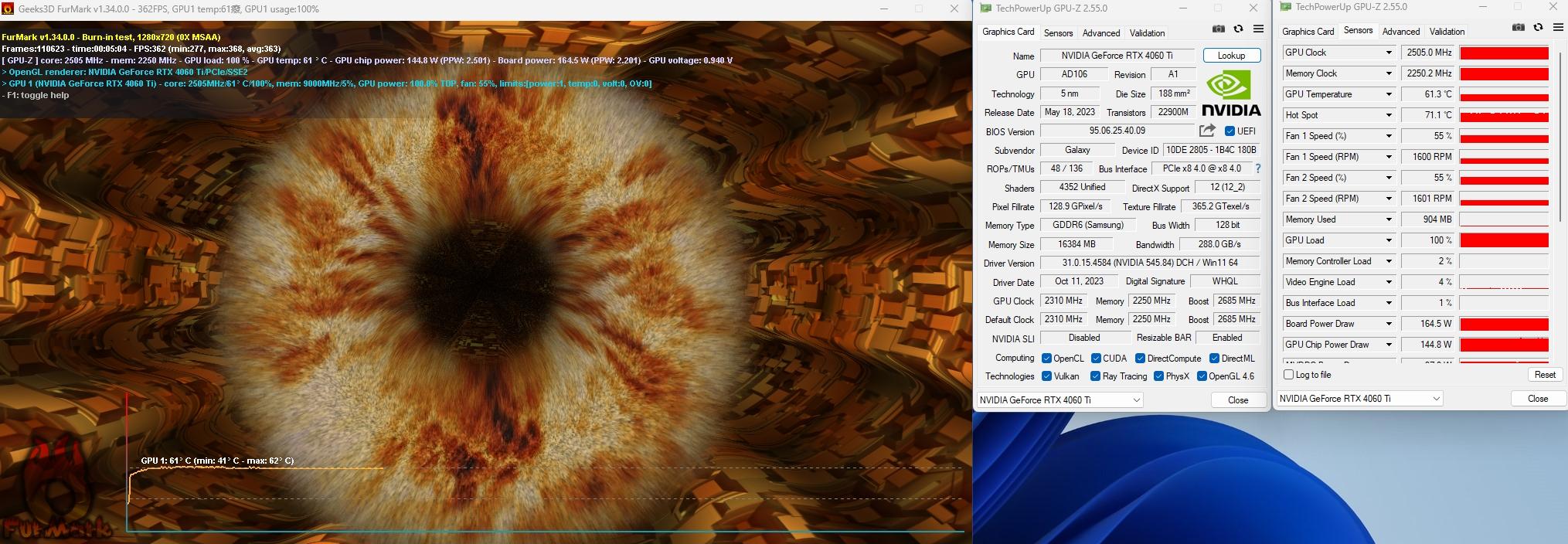Toggle the Ray Tracing checkbox
The height and width of the screenshot is (544, 1568).
click(x=1095, y=376)
